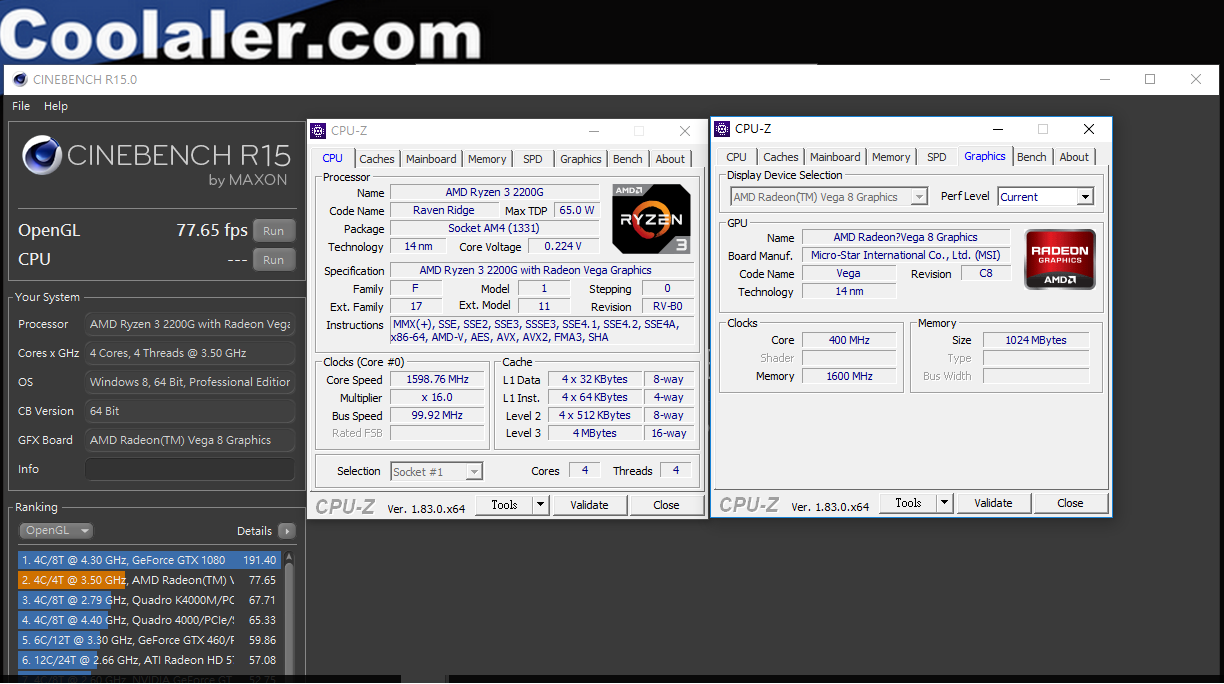Click the 77.65 fps OpenGL score
The width and height of the screenshot is (1224, 684).
(x=212, y=230)
